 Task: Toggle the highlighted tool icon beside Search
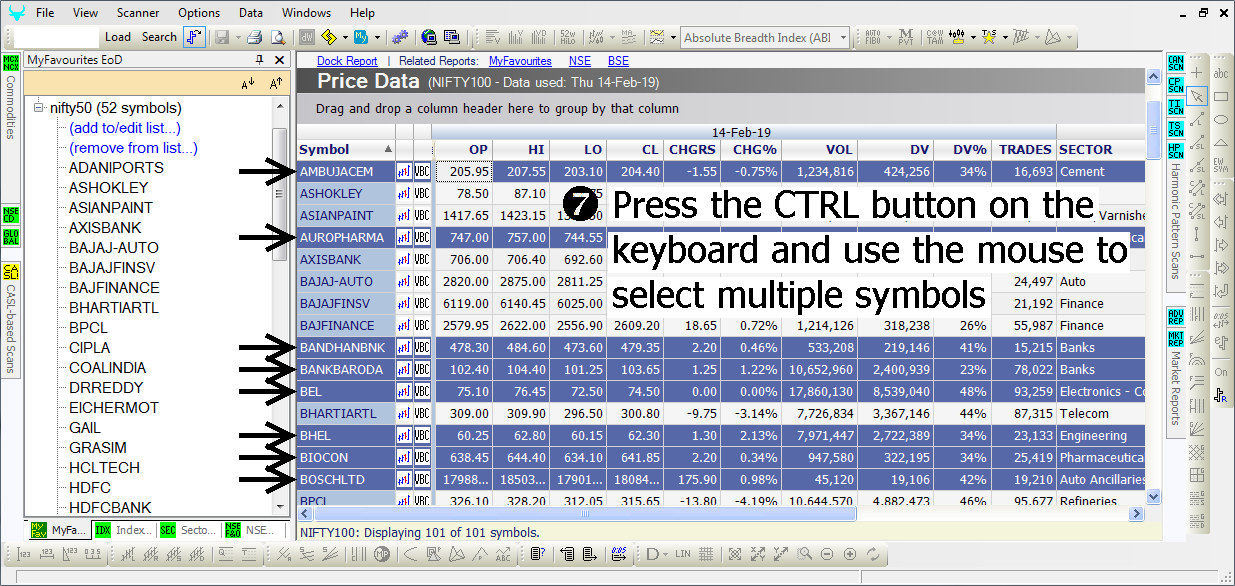194,37
